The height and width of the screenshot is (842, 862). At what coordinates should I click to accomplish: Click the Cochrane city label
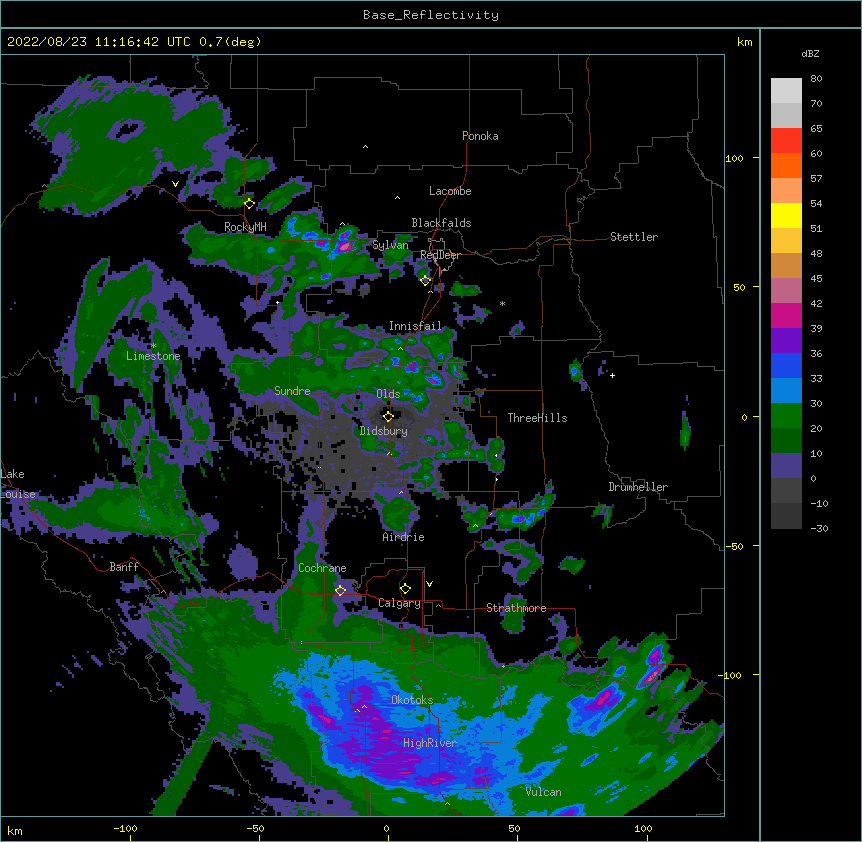point(322,568)
